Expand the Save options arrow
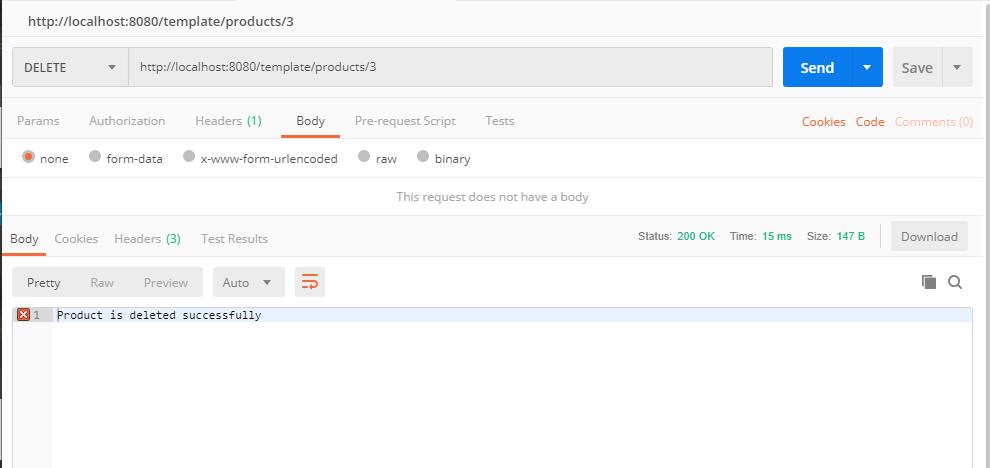Screen dimensions: 990x468 coord(957,67)
